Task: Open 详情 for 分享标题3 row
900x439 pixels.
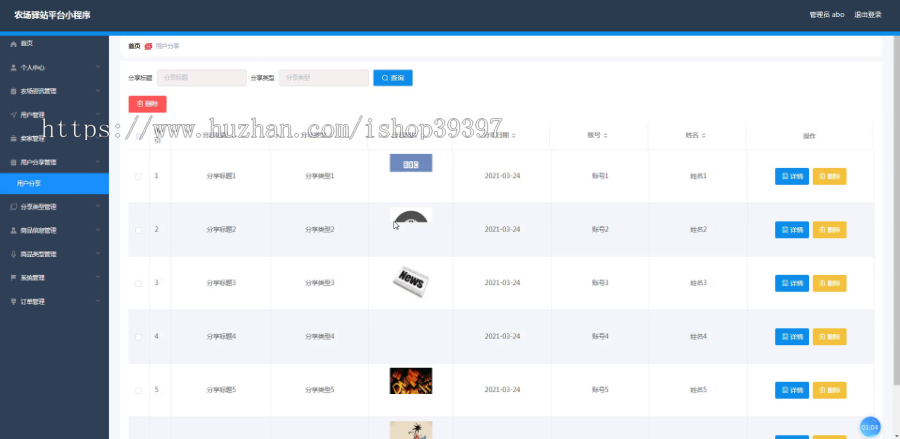Action: coord(792,283)
